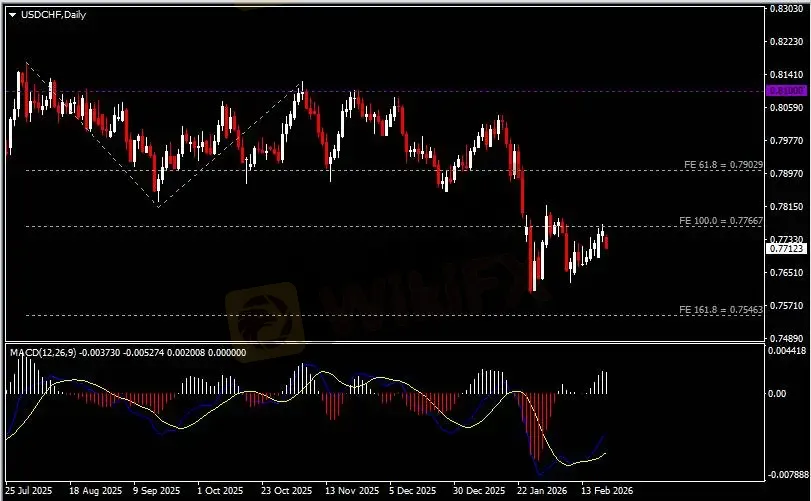Click the 0.78150 price on the scale
Screen dimensions: 811x501
click(x=788, y=207)
